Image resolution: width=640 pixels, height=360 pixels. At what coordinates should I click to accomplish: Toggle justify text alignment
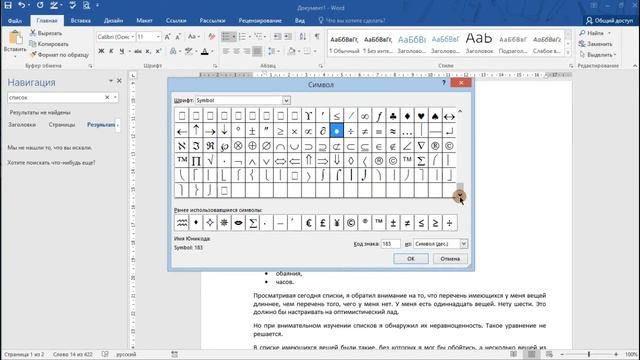pos(257,51)
